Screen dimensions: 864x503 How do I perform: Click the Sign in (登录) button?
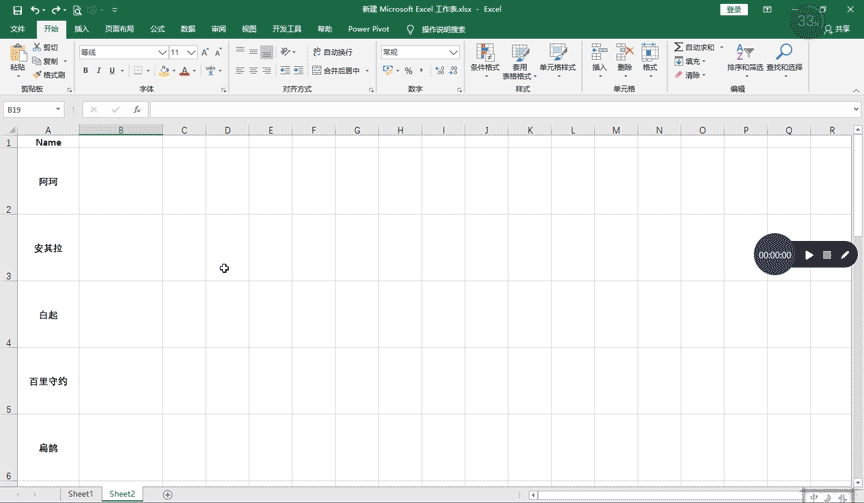click(733, 9)
